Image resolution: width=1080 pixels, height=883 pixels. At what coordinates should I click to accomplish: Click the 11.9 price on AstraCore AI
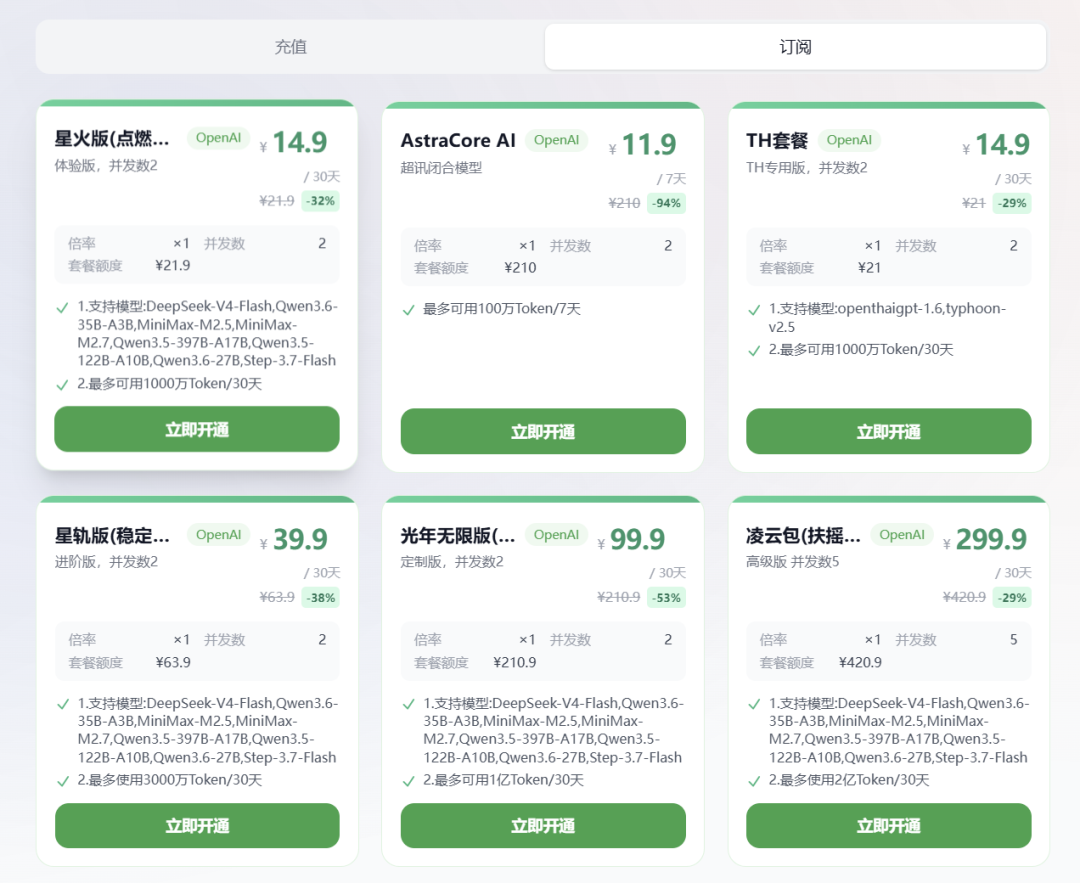pyautogui.click(x=649, y=145)
